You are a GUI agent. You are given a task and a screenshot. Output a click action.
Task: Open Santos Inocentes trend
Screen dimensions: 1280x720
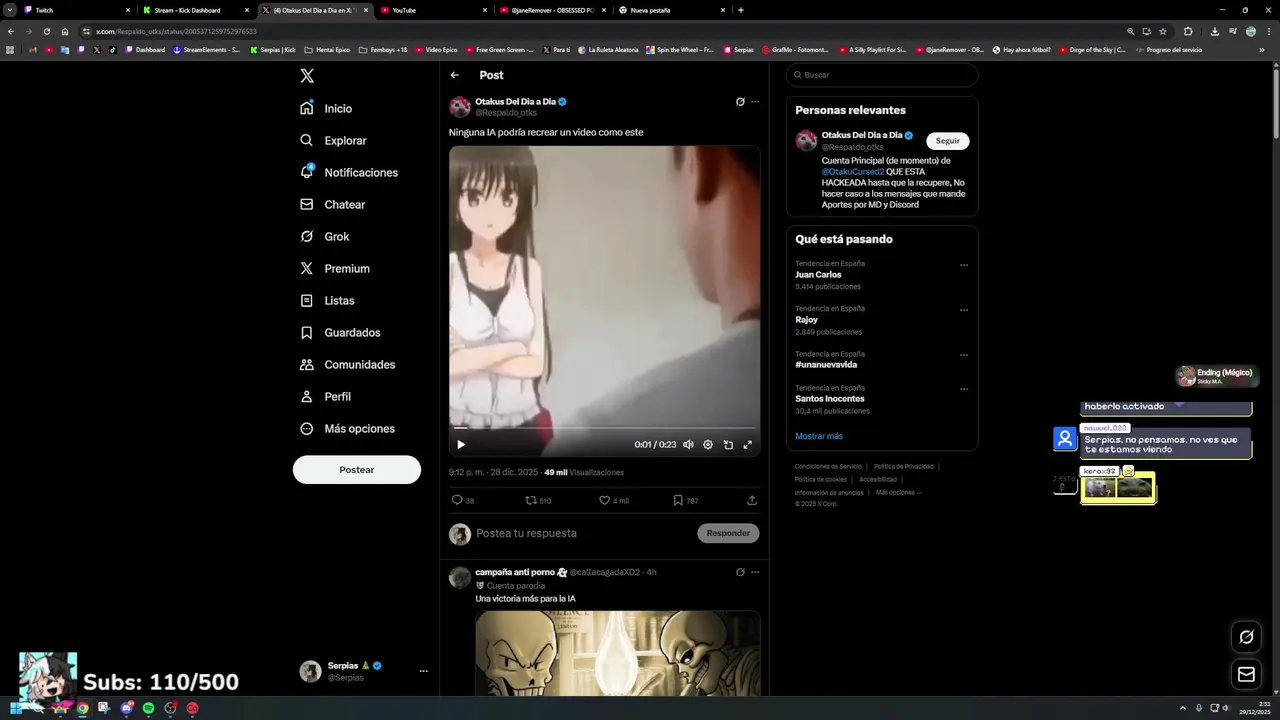(829, 398)
